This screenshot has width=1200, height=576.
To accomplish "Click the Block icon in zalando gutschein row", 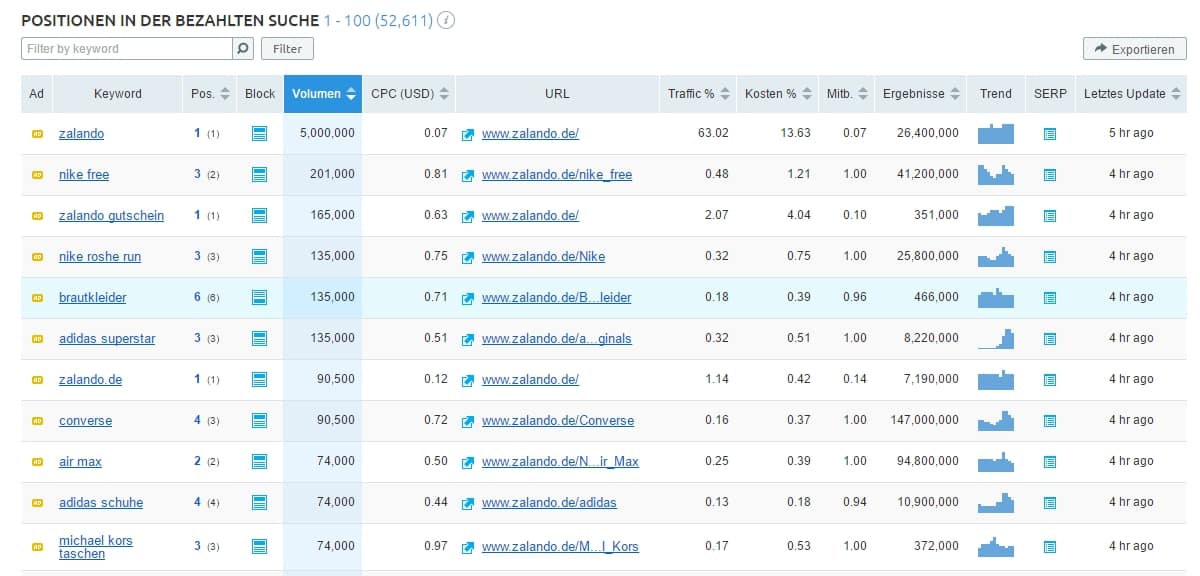I will pyautogui.click(x=259, y=215).
